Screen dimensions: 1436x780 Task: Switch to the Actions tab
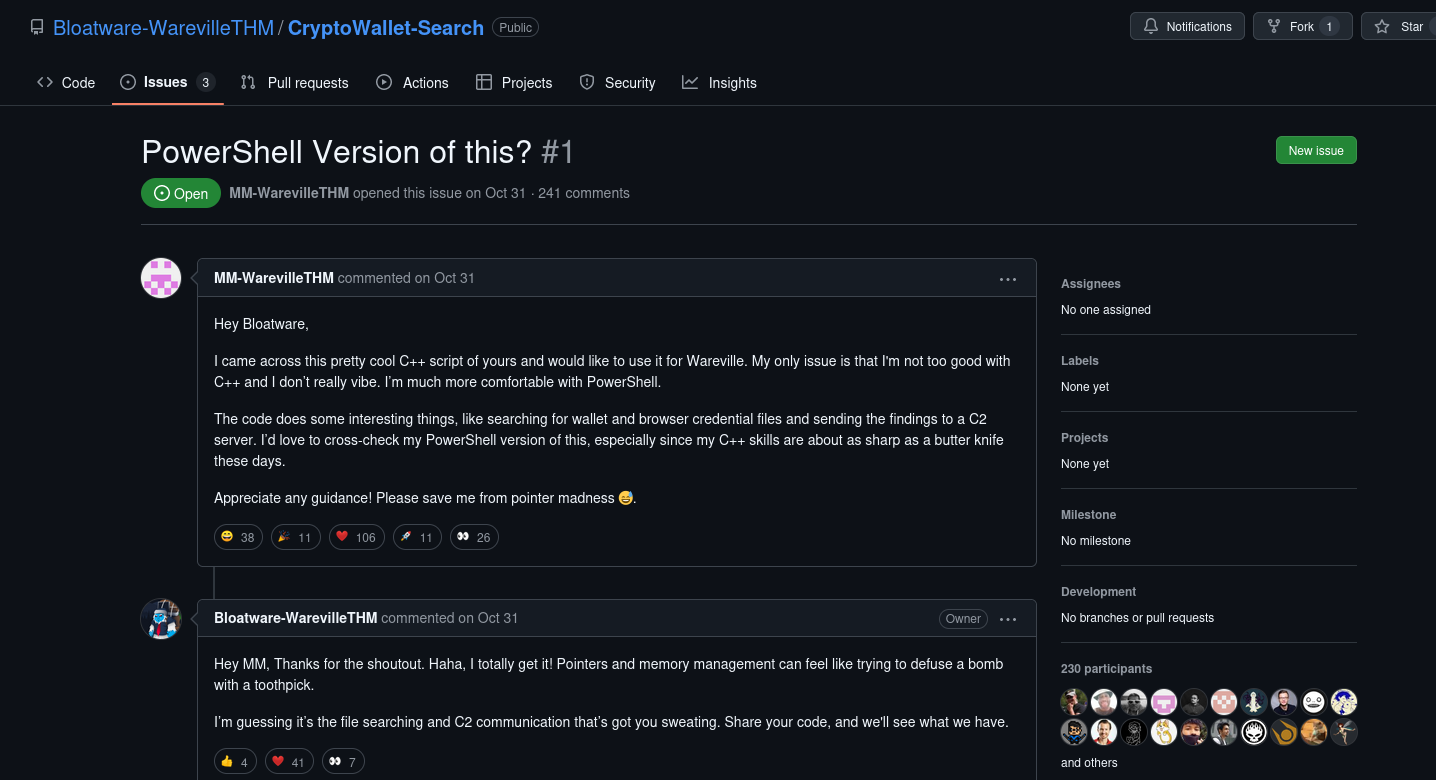pyautogui.click(x=412, y=82)
